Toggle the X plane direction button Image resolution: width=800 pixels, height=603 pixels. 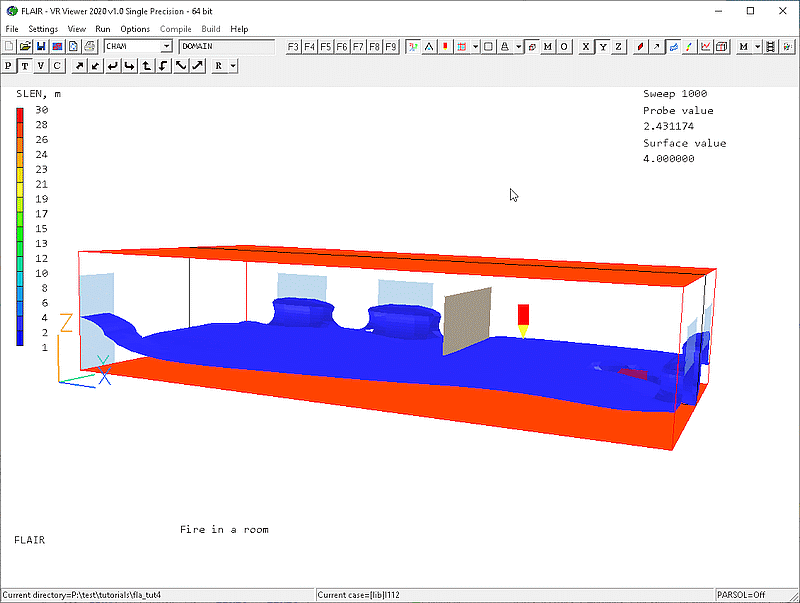(586, 46)
